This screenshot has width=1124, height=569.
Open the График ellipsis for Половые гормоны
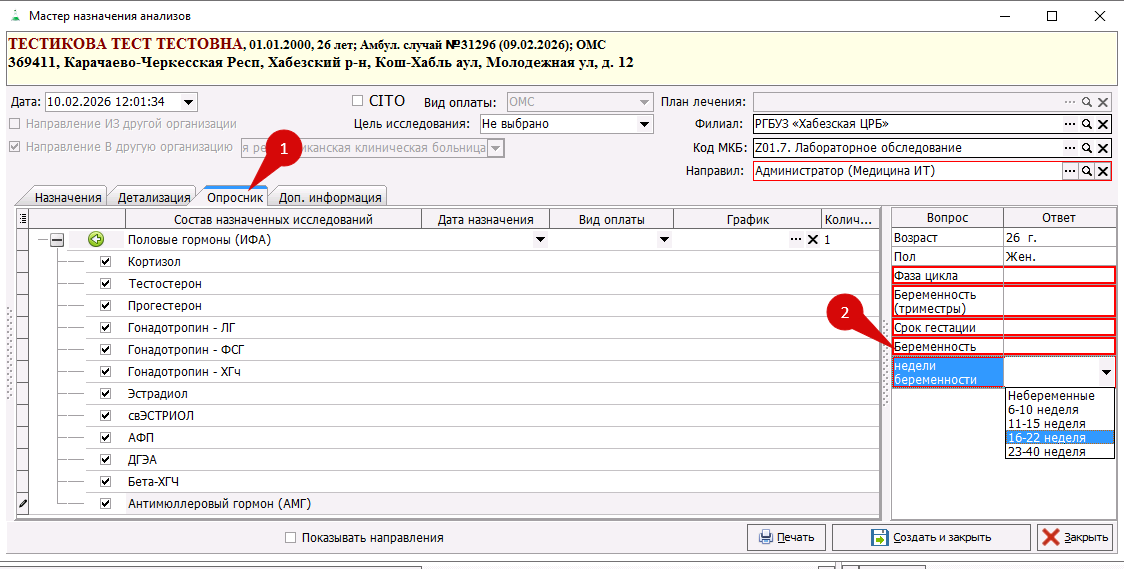point(796,240)
